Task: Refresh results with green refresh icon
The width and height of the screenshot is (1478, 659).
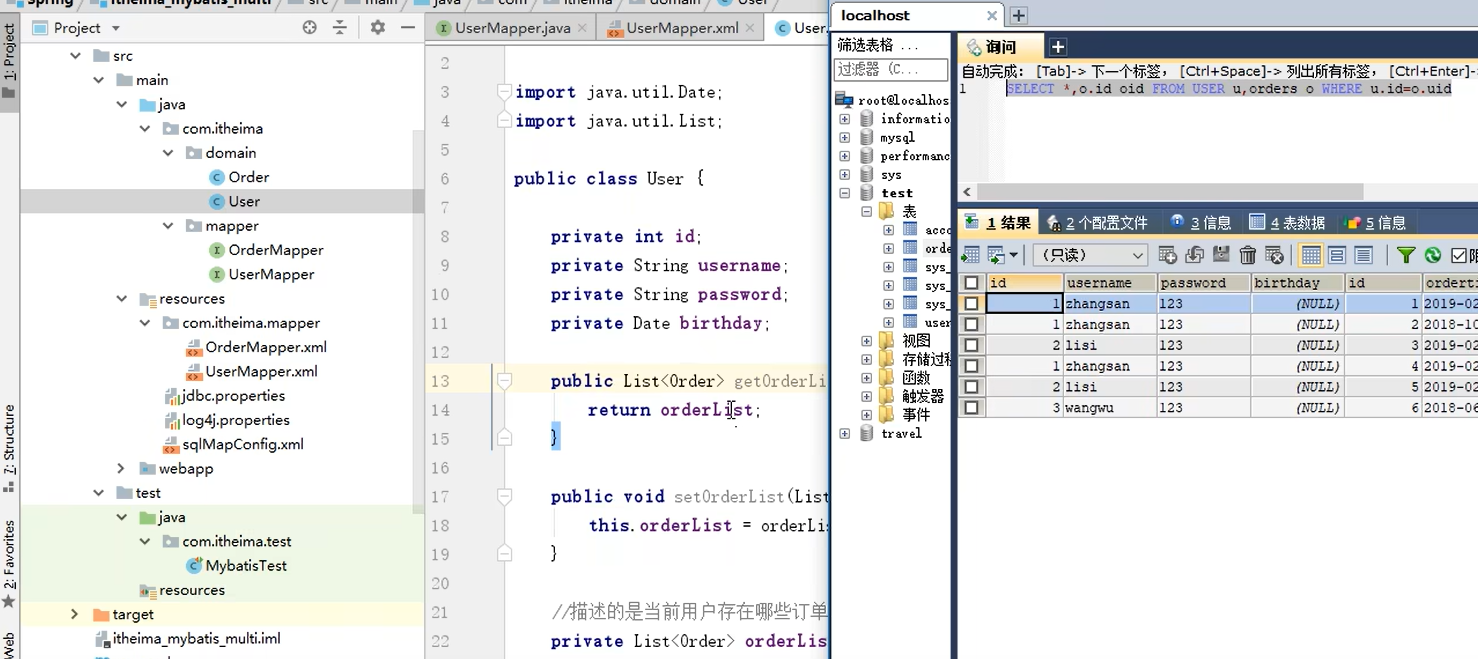Action: coord(1432,255)
